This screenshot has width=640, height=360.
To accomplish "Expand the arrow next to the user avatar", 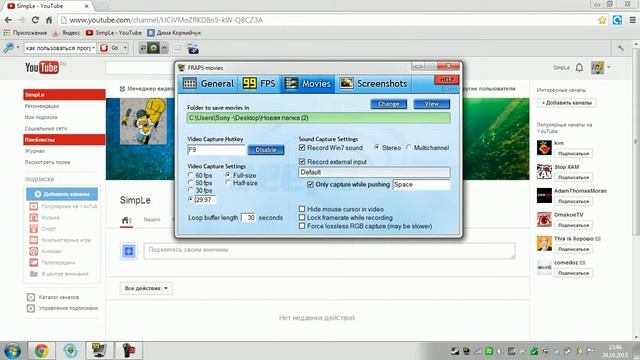I will 609,67.
